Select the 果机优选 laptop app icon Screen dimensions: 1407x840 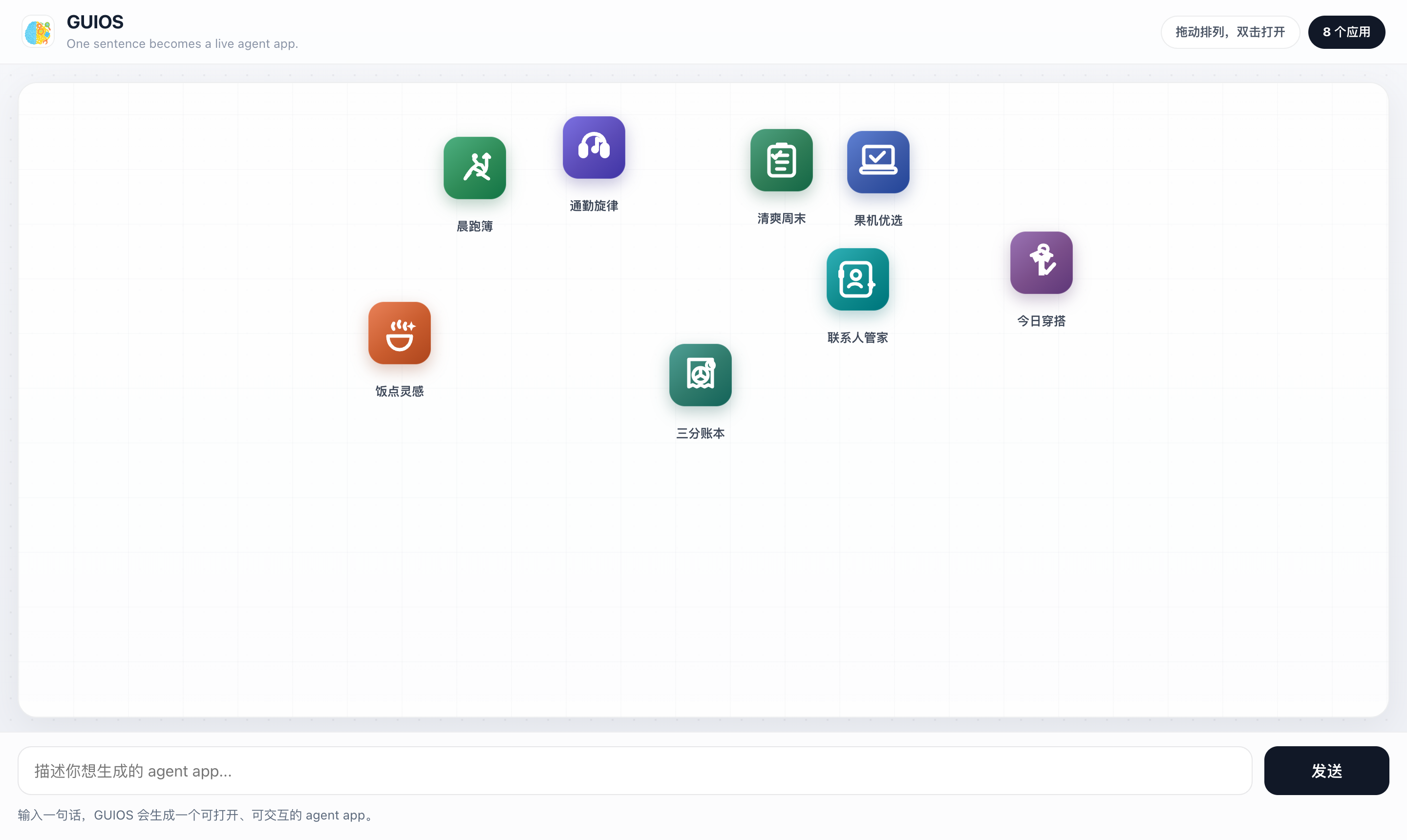pyautogui.click(x=878, y=162)
